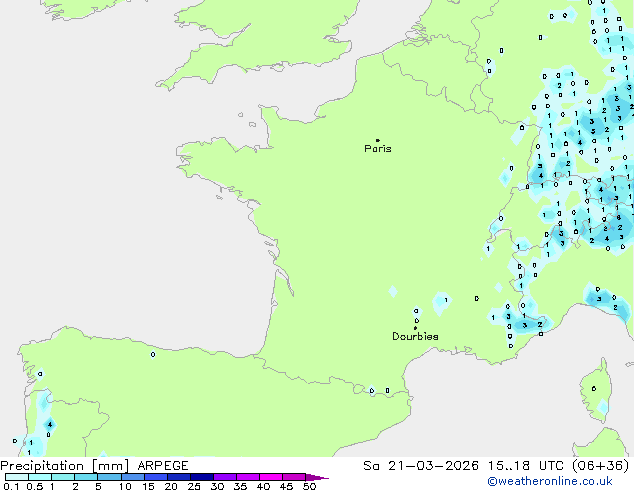Click the Dourbies location marker dot

[x=415, y=327]
